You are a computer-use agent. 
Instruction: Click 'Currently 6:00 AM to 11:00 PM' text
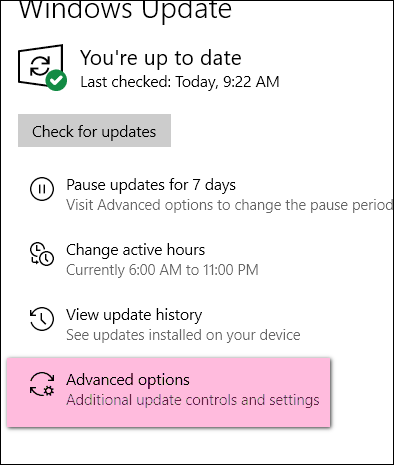click(x=162, y=270)
